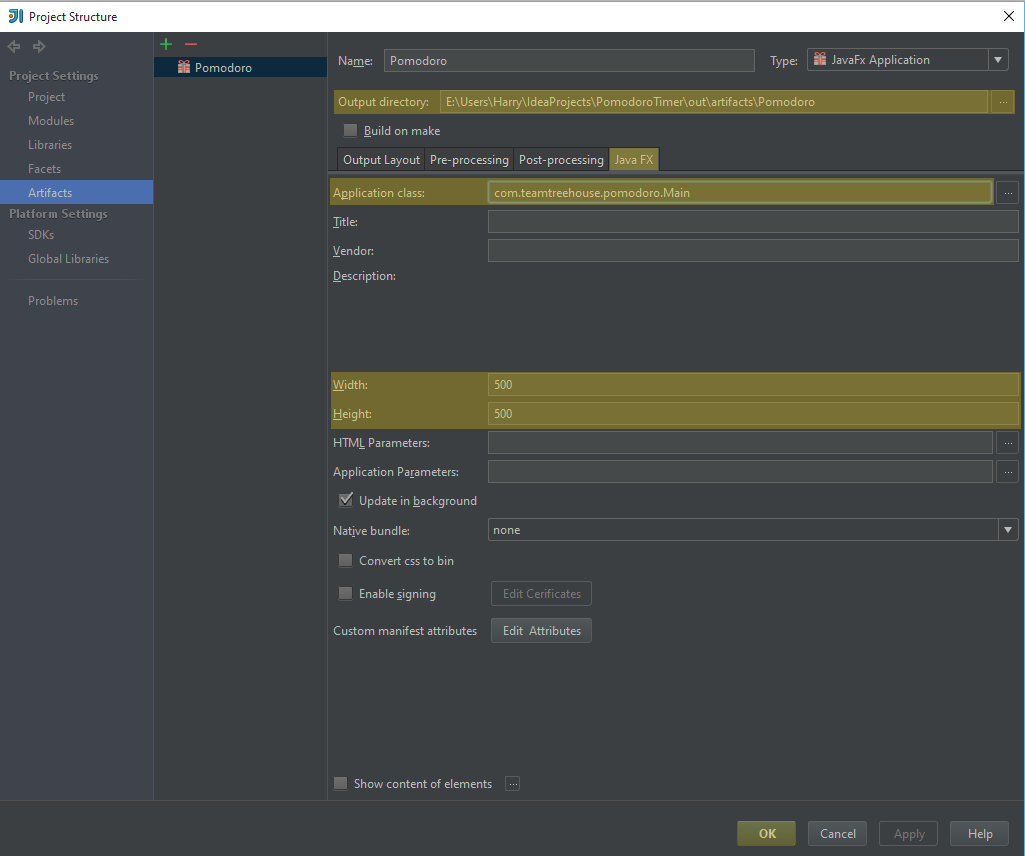Open HTML Parameters editor ellipsis button
1025x856 pixels.
click(x=1008, y=443)
